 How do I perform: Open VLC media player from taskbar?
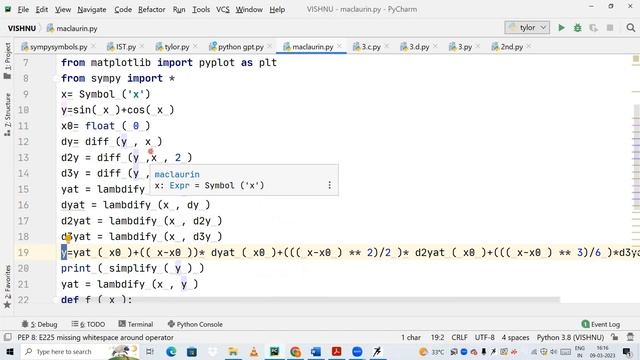[253, 351]
